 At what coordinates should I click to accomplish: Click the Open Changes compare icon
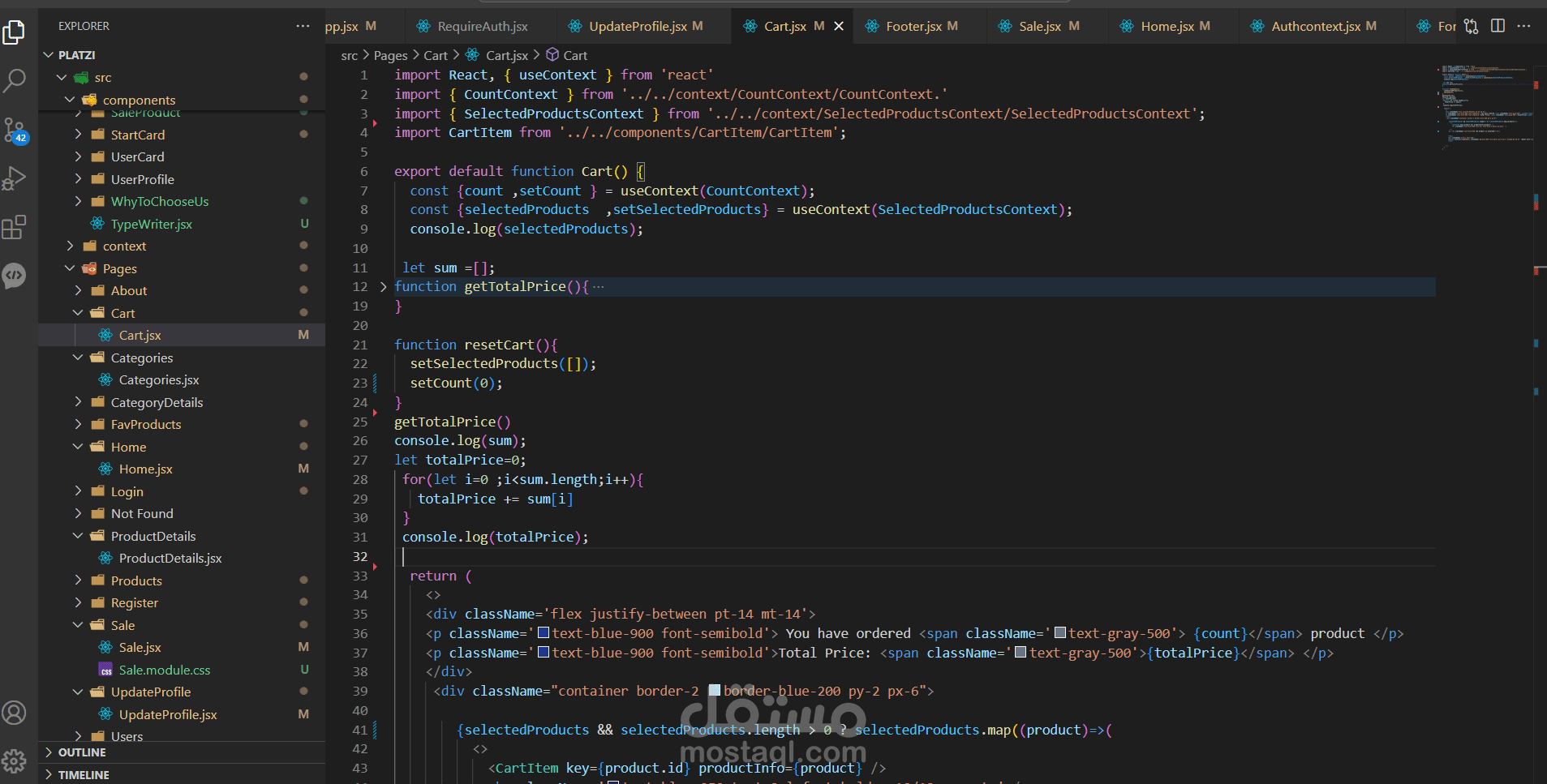[1471, 26]
